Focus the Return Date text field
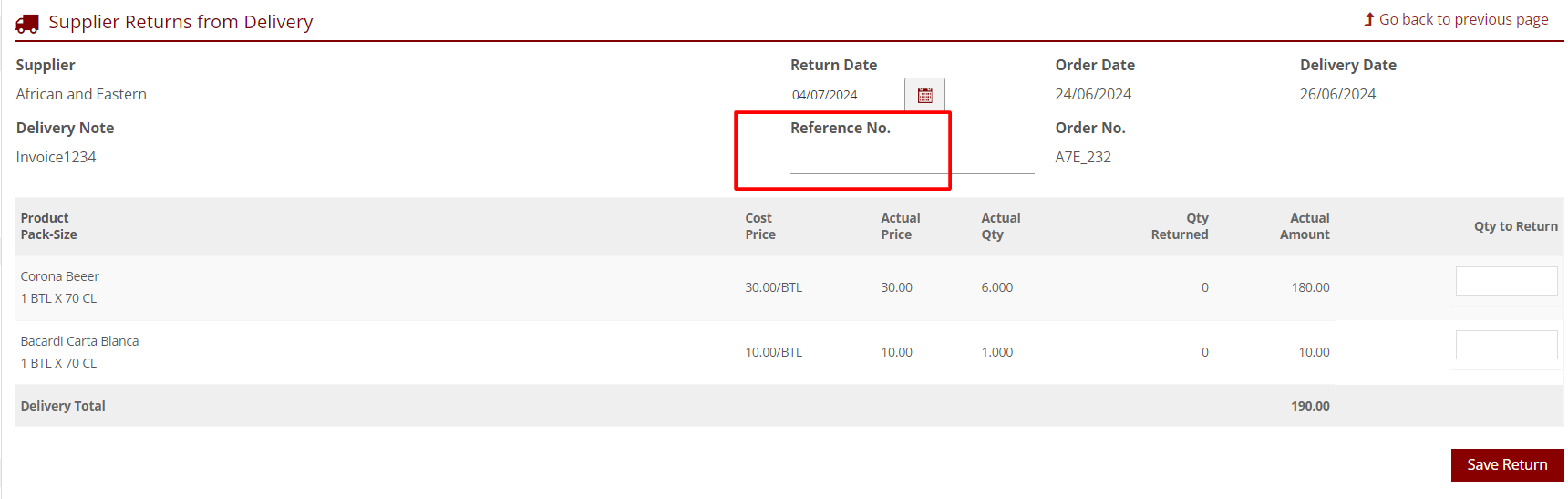Screen dimensions: 1568x499 pyautogui.click(x=844, y=95)
